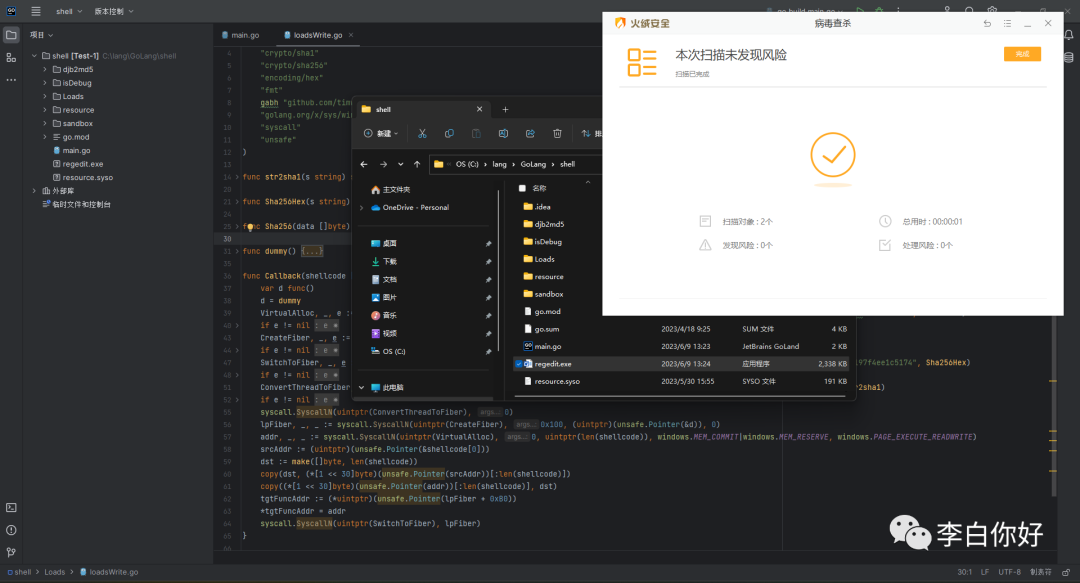
Task: Open the 版本控制 dropdown
Action: pyautogui.click(x=114, y=11)
